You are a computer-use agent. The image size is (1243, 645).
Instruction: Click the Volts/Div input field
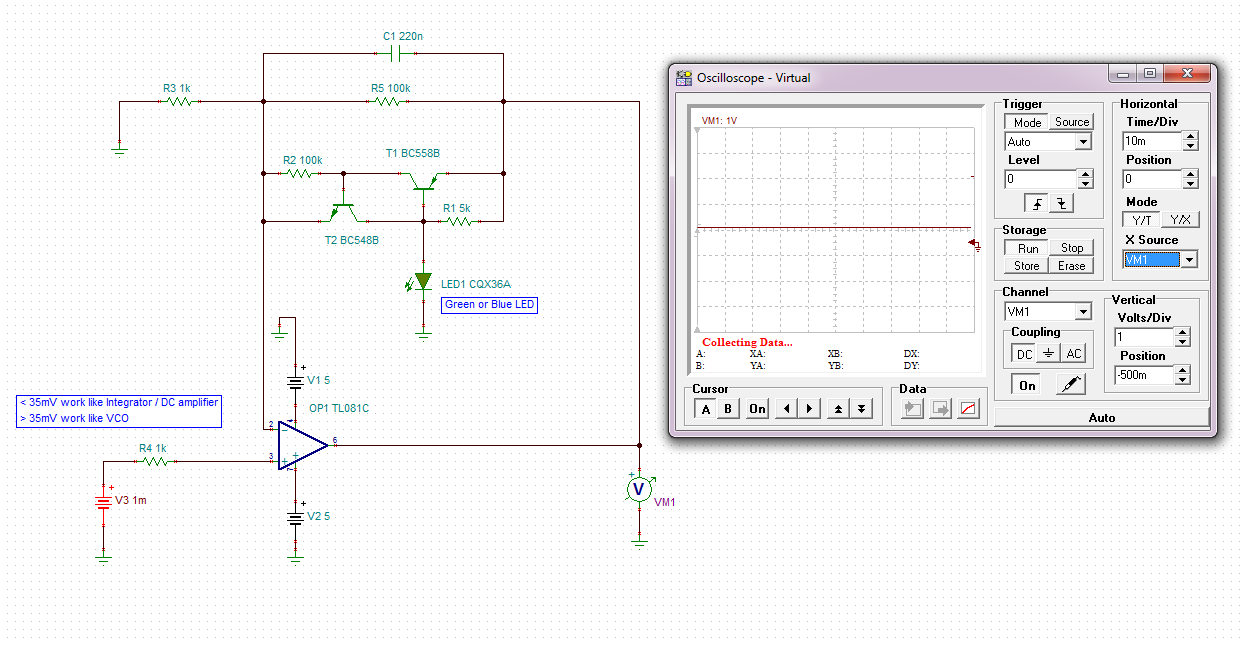(x=1144, y=337)
